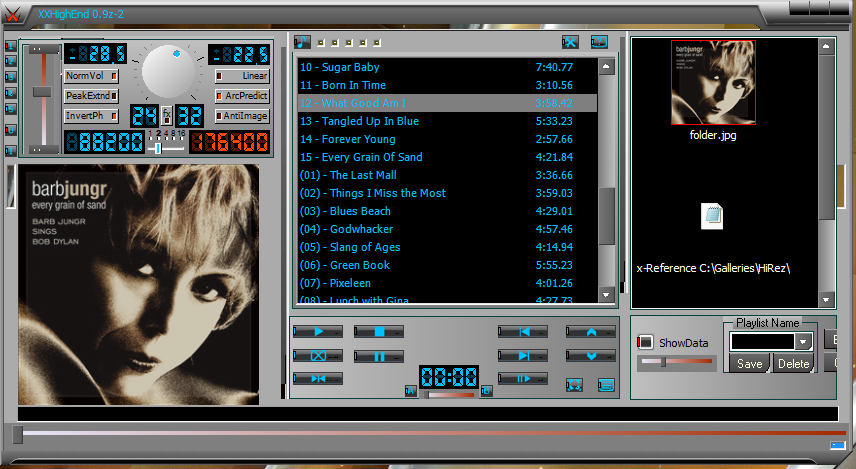Open the settings tools icon

(x=570, y=42)
